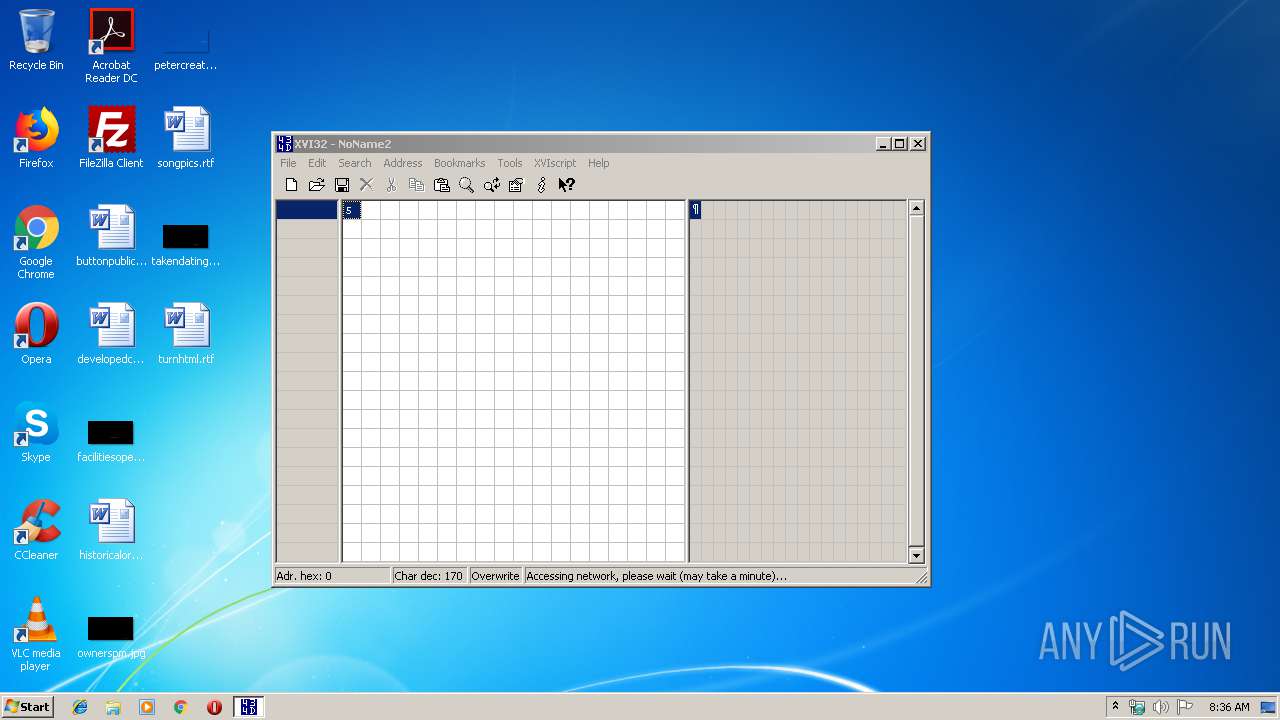Open Chrome from the taskbar
The width and height of the screenshot is (1280, 720).
[x=180, y=707]
